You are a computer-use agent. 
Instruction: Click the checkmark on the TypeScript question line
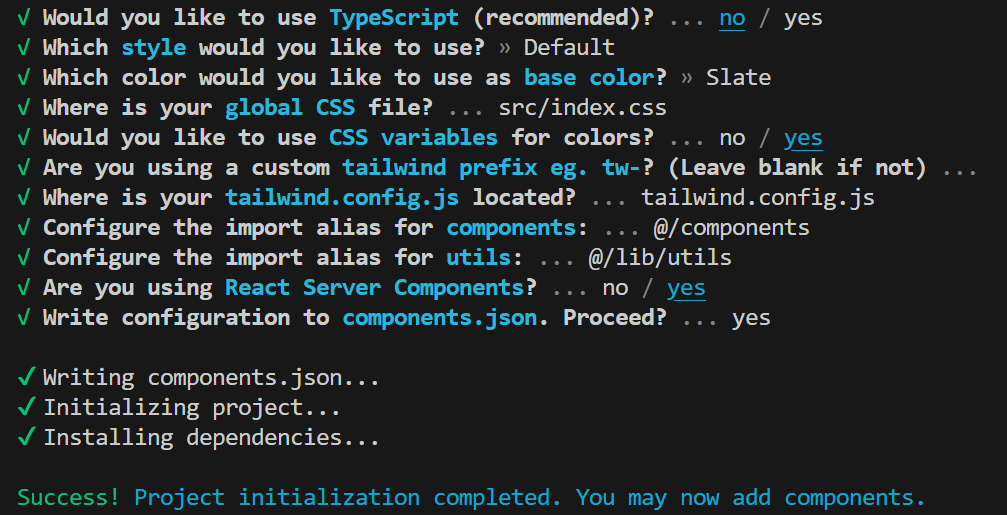[x=24, y=17]
